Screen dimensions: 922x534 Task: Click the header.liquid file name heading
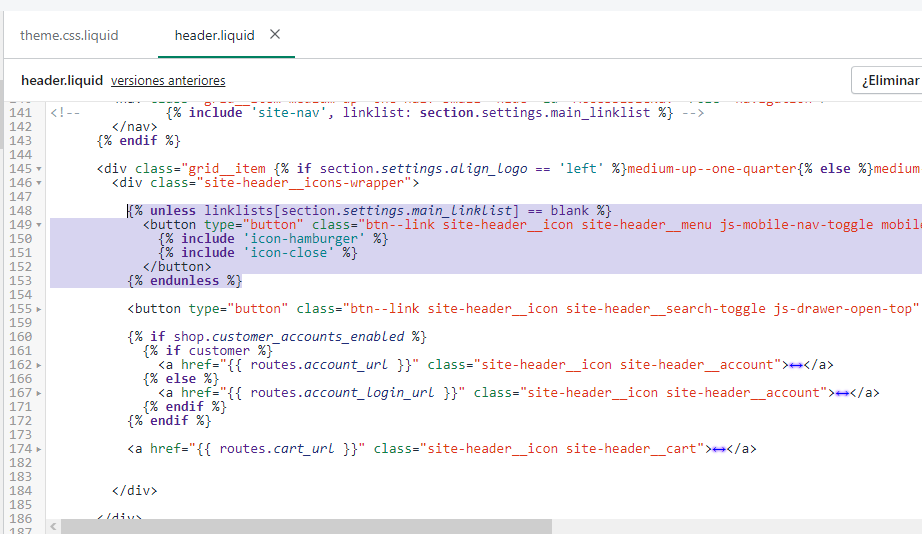point(62,80)
